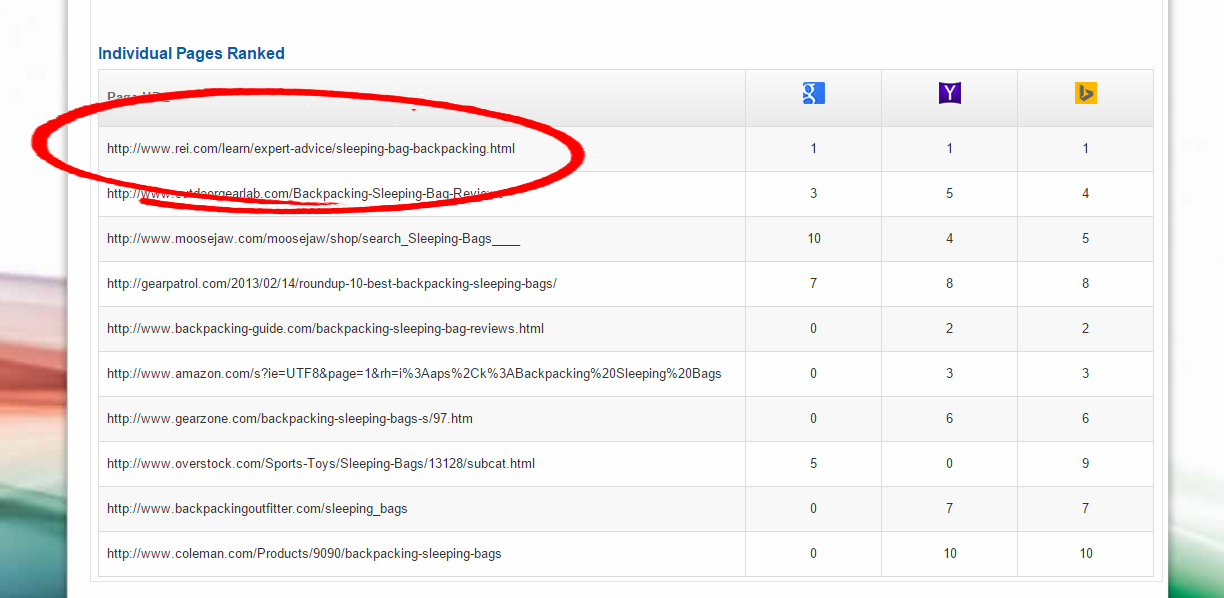The width and height of the screenshot is (1224, 598).
Task: Open the rei.com sleeping-bag-backpacking URL
Action: point(311,149)
